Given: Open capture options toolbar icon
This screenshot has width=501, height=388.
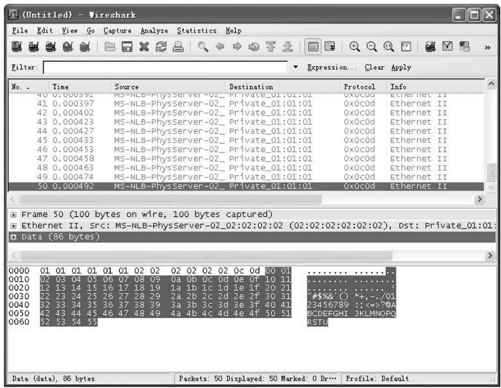Looking at the screenshot, I should tap(34, 47).
